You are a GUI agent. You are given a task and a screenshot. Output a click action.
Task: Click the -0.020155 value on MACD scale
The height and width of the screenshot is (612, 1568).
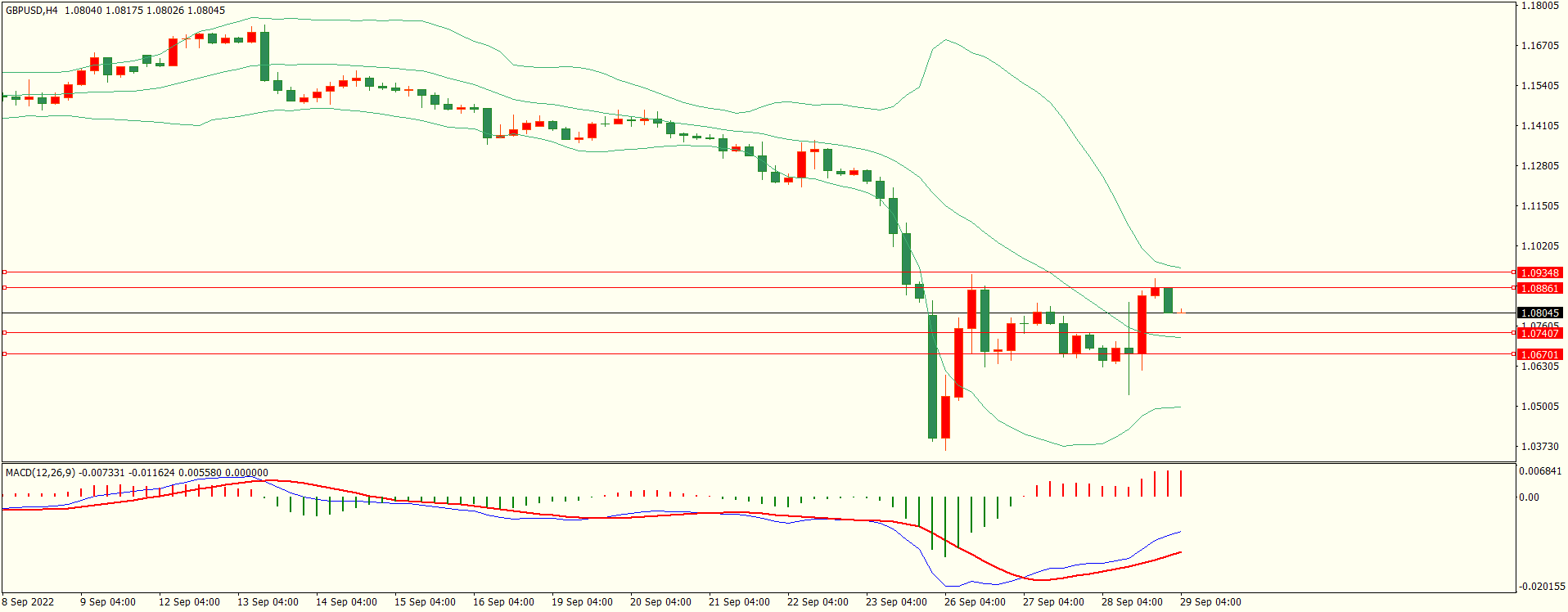click(1542, 587)
